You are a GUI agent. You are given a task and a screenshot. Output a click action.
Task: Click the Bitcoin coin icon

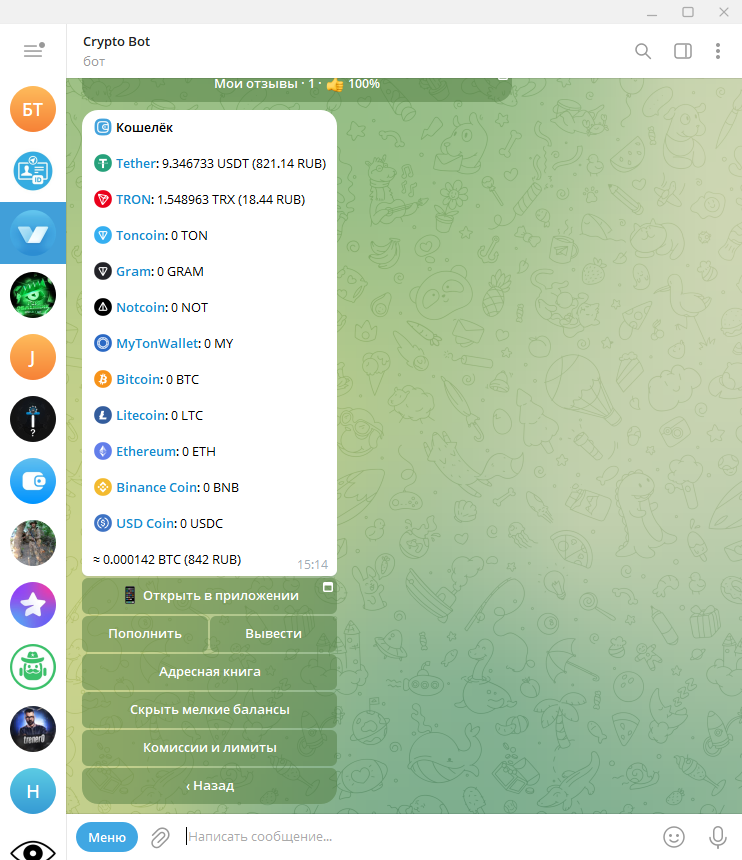[x=103, y=379]
